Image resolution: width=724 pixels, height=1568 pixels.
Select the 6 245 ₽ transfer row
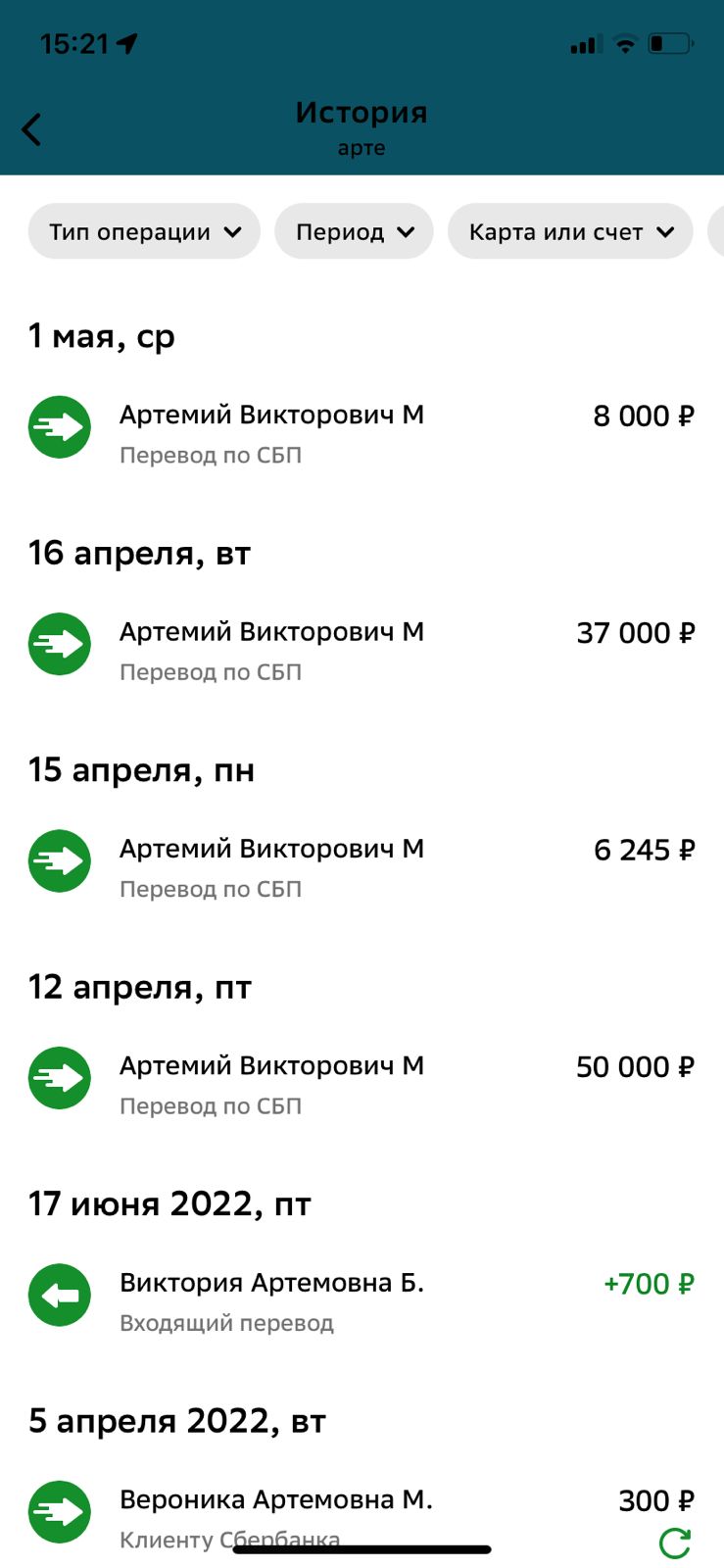tap(362, 866)
